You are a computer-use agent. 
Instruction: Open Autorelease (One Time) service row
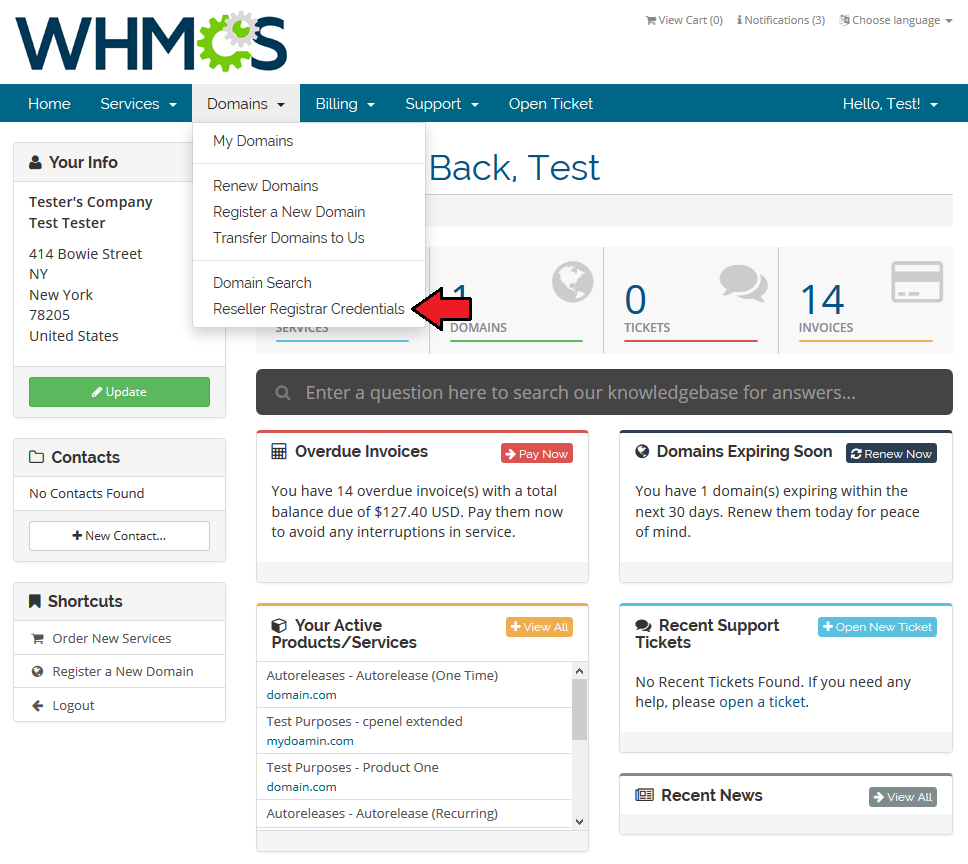click(414, 685)
